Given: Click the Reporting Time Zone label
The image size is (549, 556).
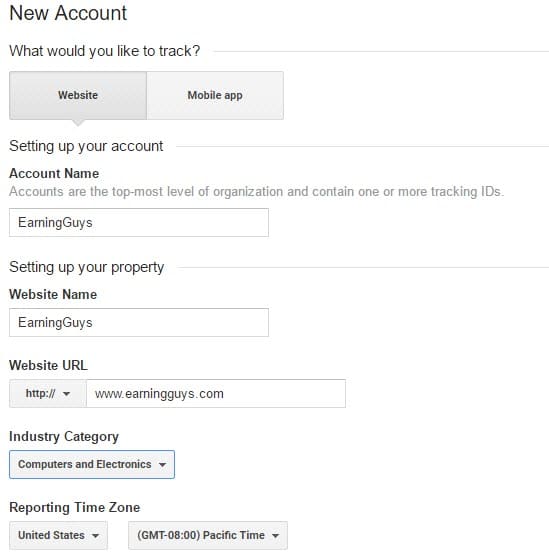Looking at the screenshot, I should [75, 507].
